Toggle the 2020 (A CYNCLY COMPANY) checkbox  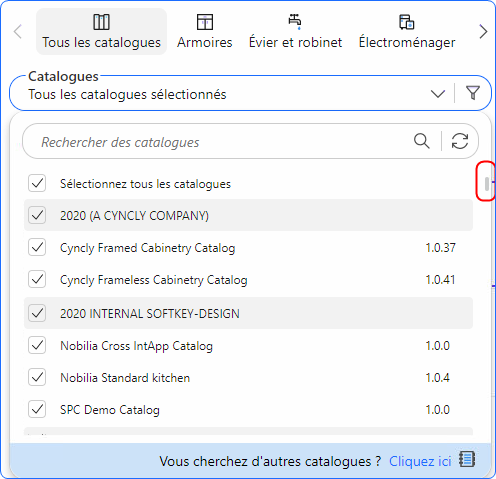37,215
